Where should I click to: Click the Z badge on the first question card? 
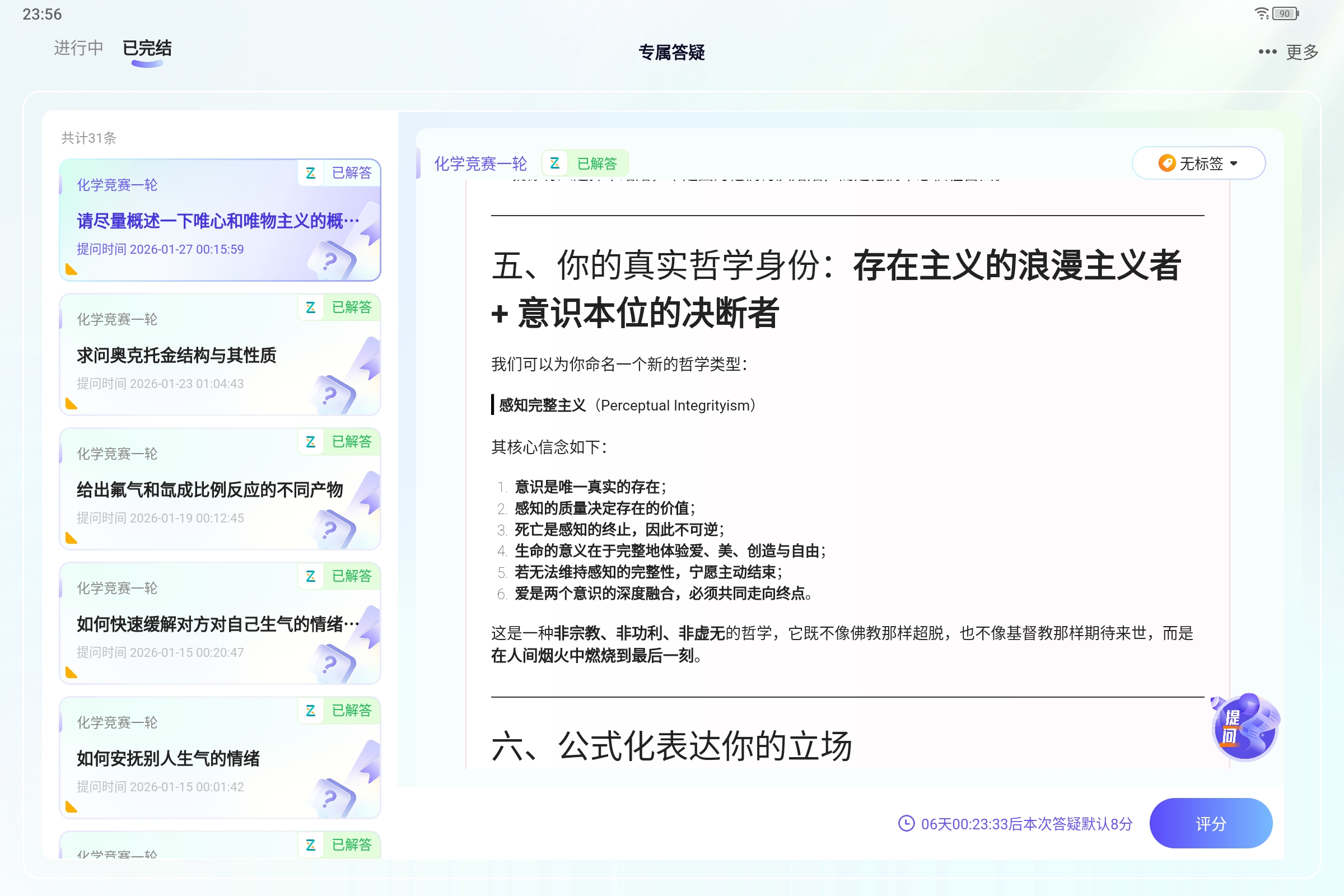(311, 173)
